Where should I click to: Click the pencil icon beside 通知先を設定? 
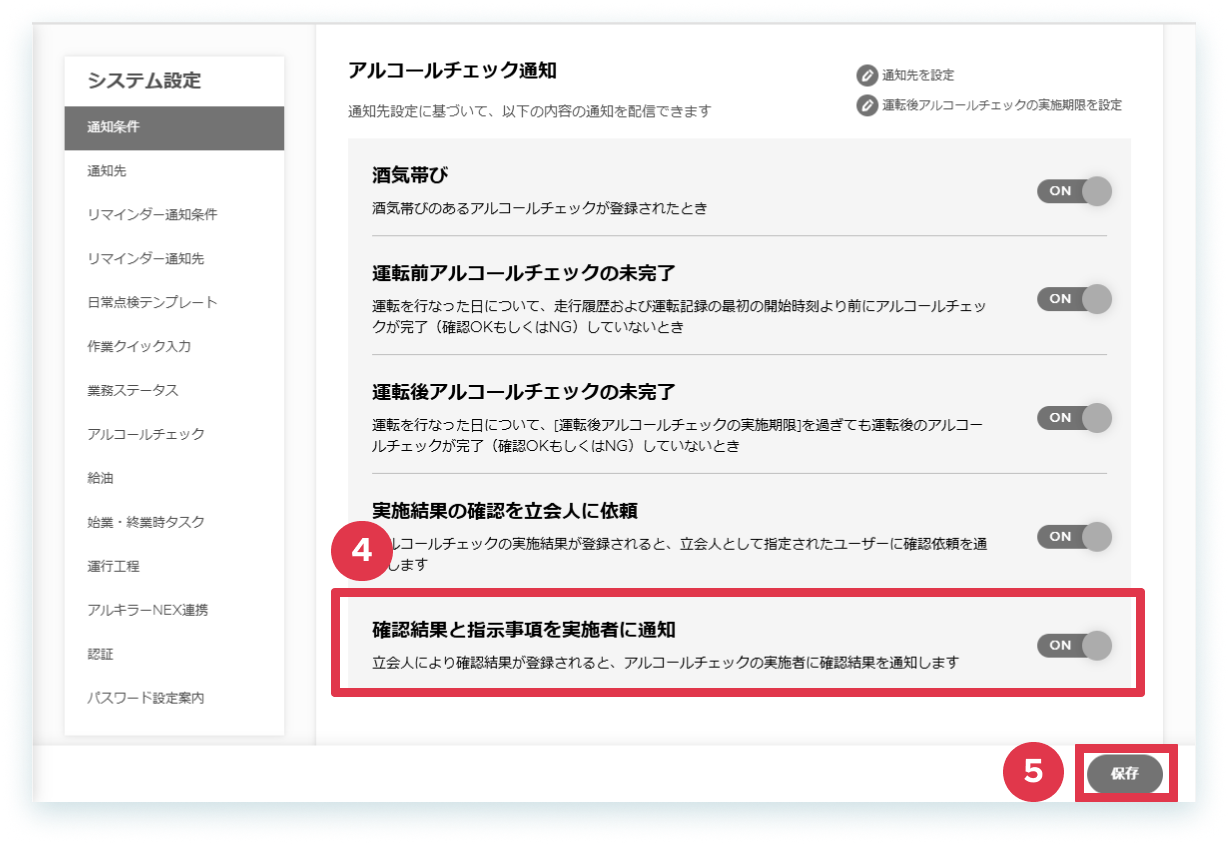click(867, 75)
